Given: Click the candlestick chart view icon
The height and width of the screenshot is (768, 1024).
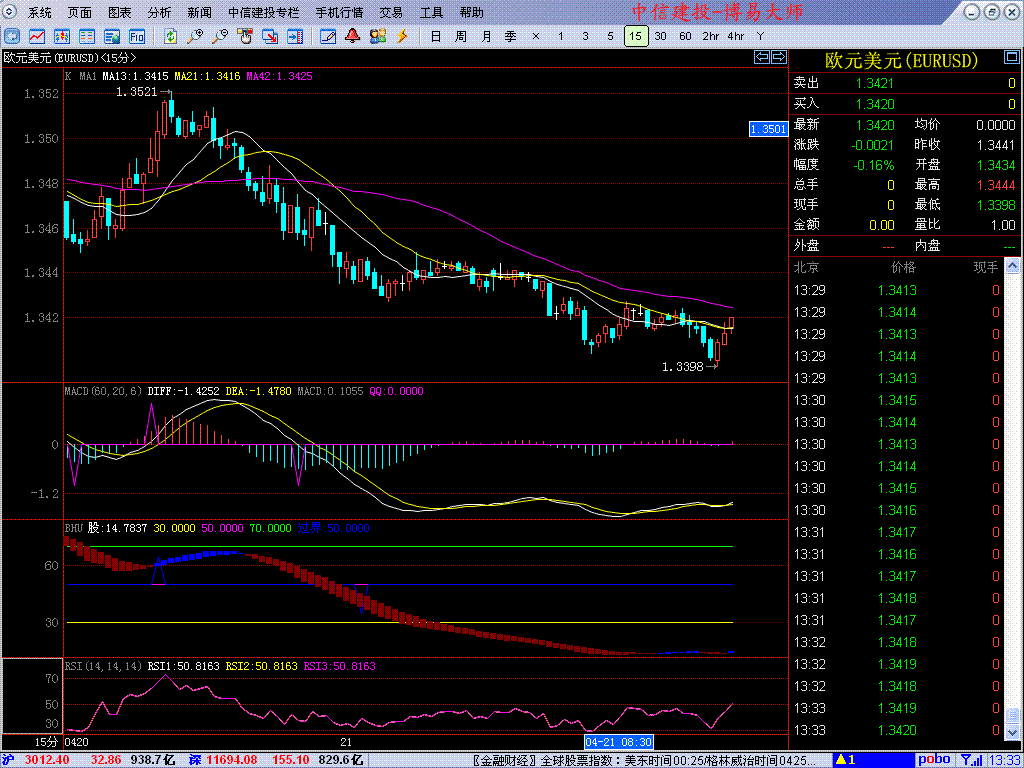Looking at the screenshot, I should (62, 36).
